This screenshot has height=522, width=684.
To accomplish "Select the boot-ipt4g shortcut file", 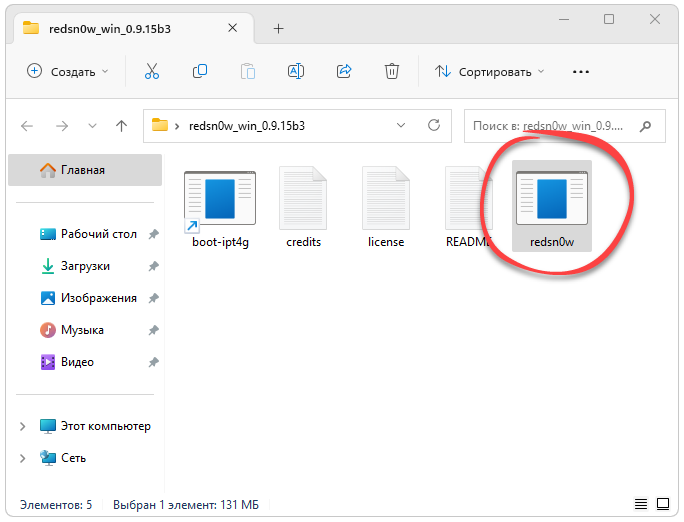I will coord(220,208).
